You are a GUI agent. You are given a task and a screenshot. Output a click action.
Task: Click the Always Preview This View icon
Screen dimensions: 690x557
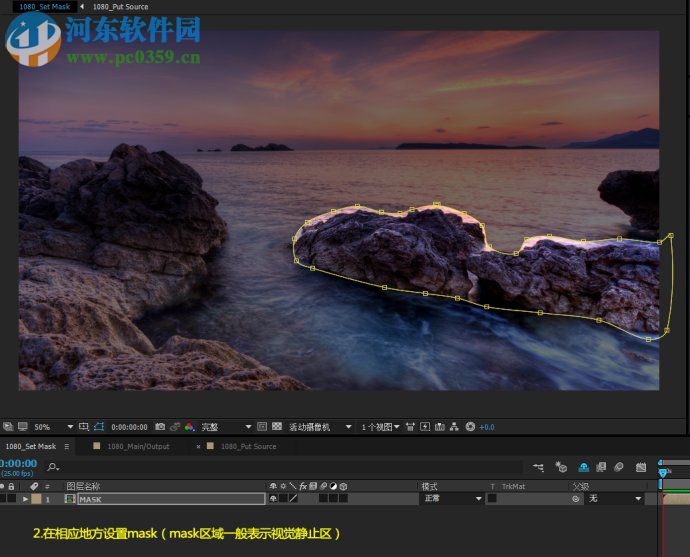pos(8,426)
